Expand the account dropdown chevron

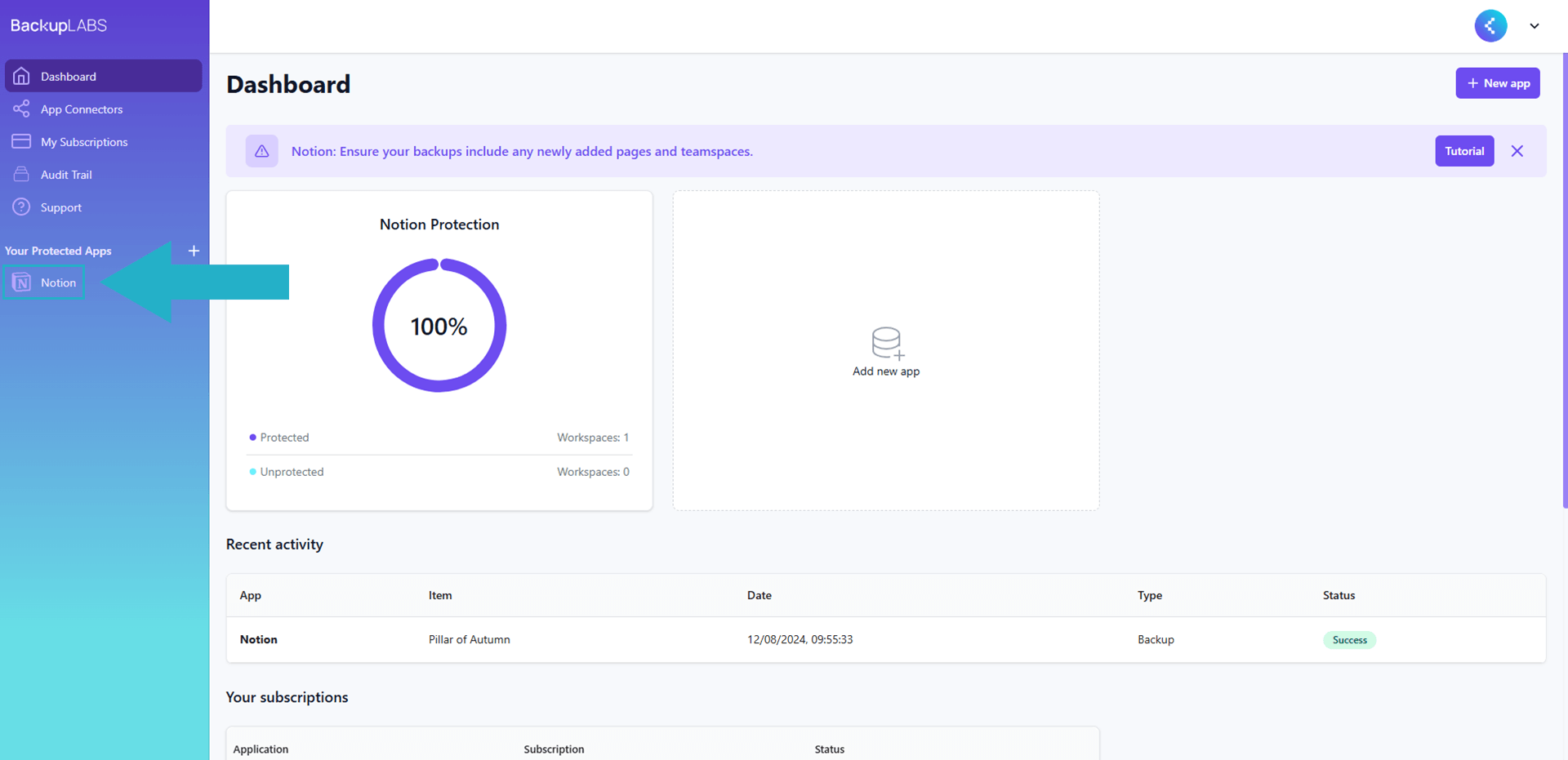coord(1535,26)
